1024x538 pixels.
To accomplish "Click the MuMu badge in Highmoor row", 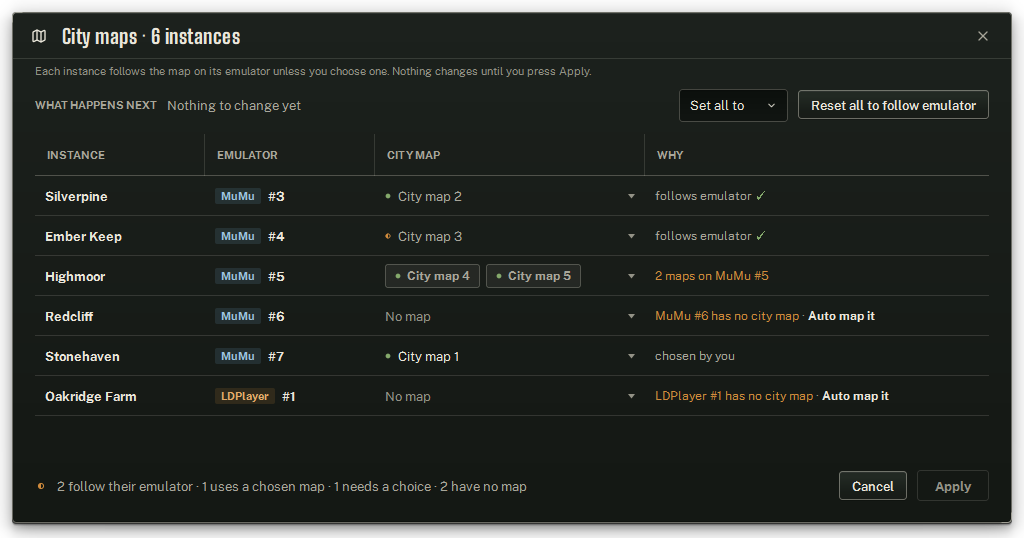I will point(238,276).
